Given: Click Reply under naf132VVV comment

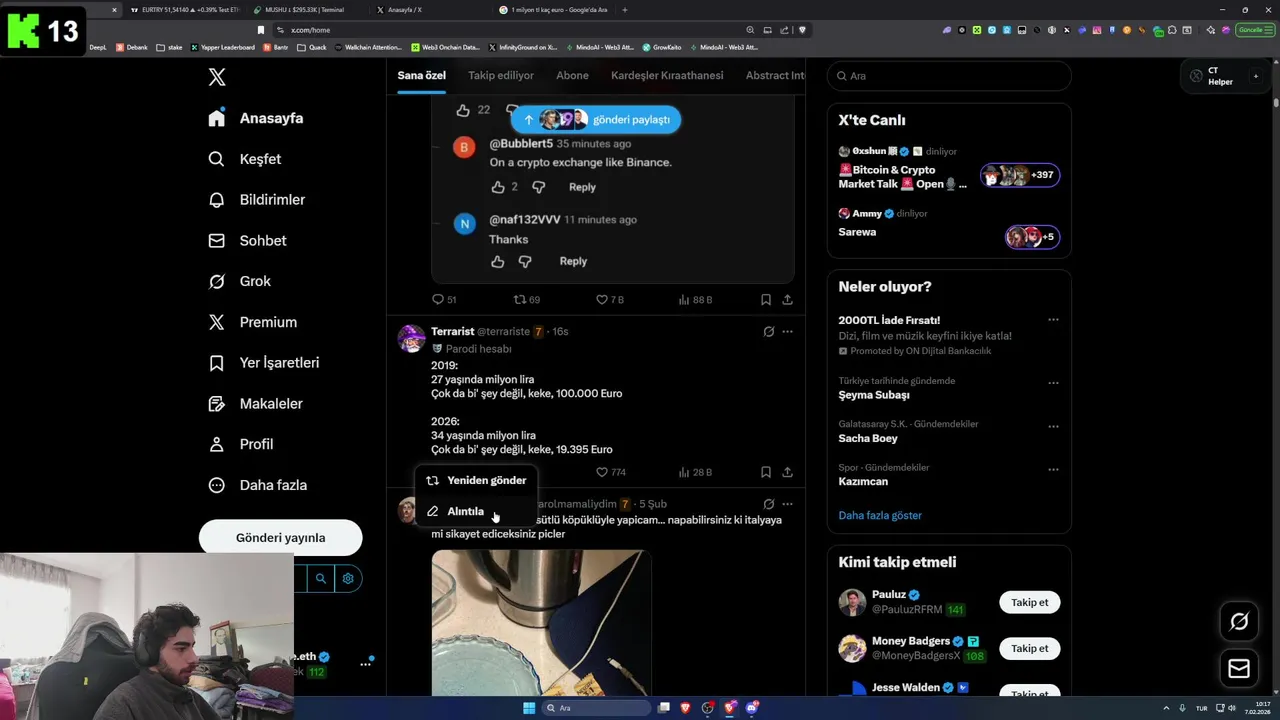Looking at the screenshot, I should coord(573,261).
